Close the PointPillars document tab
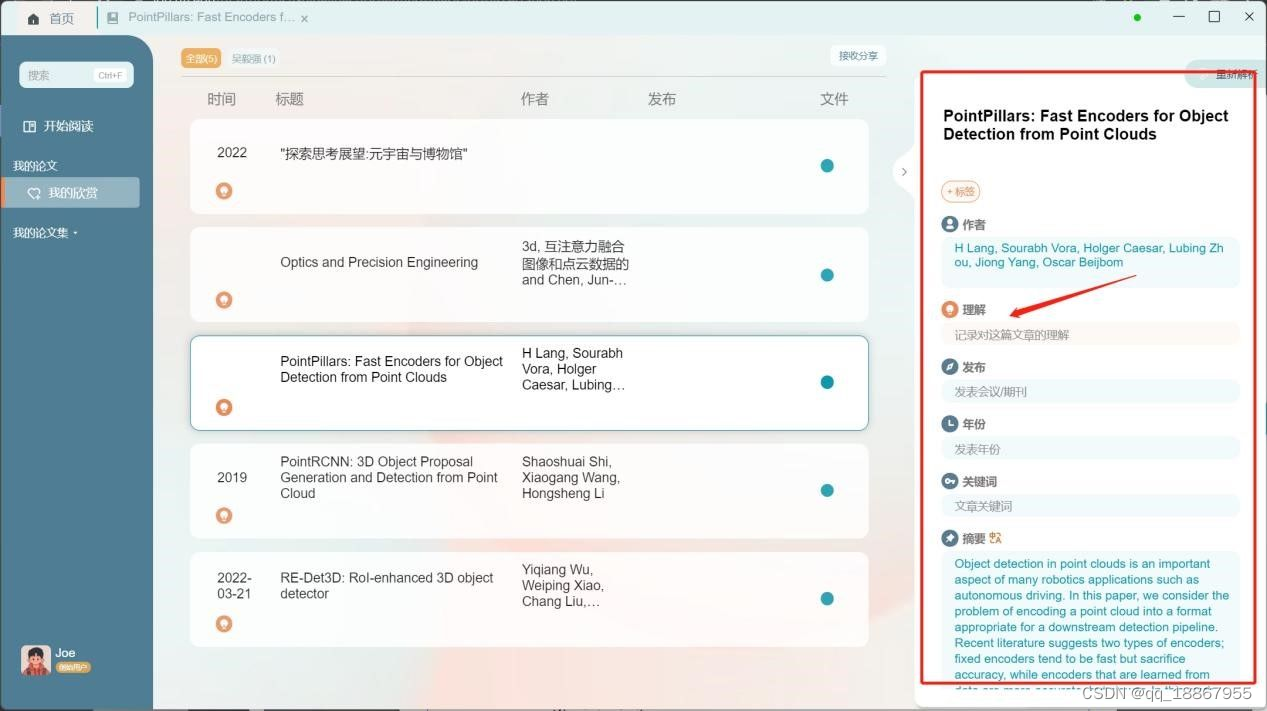The width and height of the screenshot is (1267, 711). (x=304, y=18)
